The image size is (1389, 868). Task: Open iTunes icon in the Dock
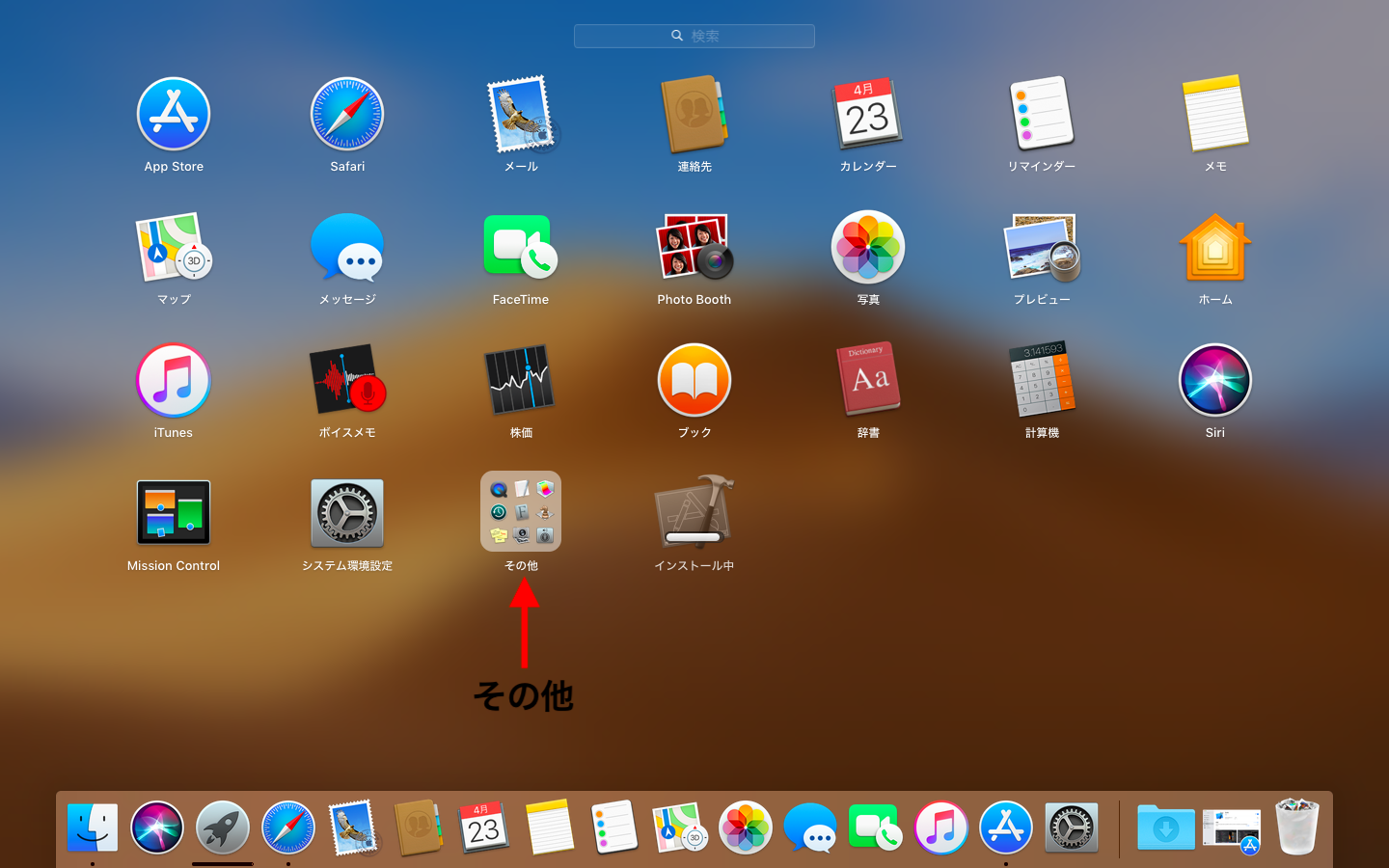pyautogui.click(x=941, y=827)
